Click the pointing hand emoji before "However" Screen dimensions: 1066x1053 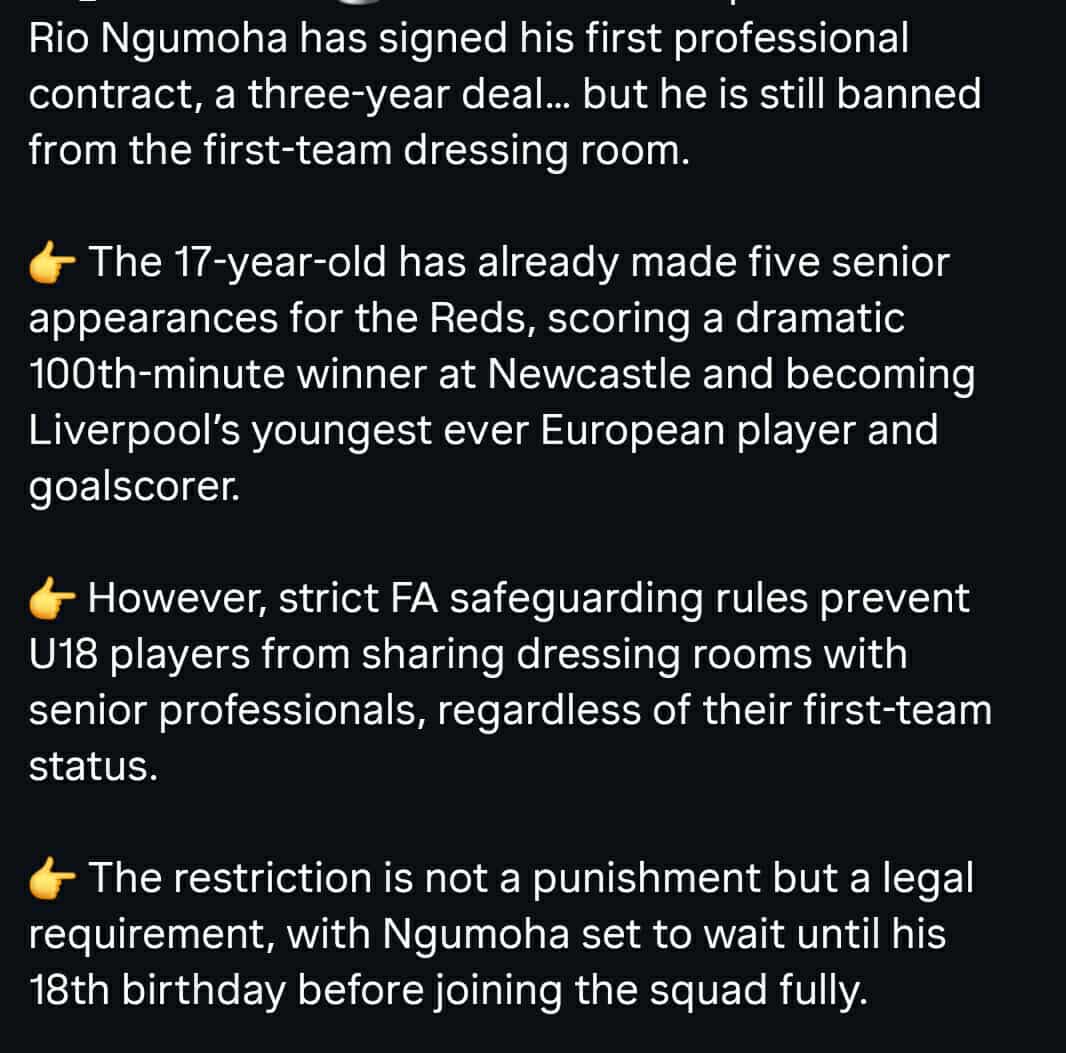pos(54,600)
